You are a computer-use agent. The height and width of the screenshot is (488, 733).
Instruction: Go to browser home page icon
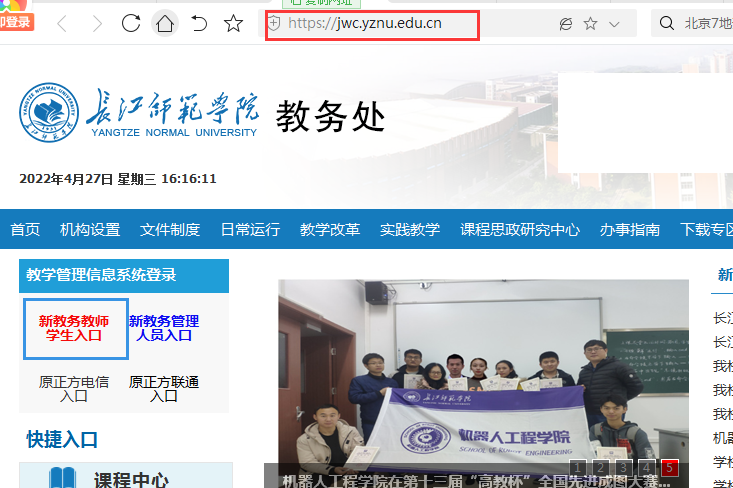[x=164, y=23]
